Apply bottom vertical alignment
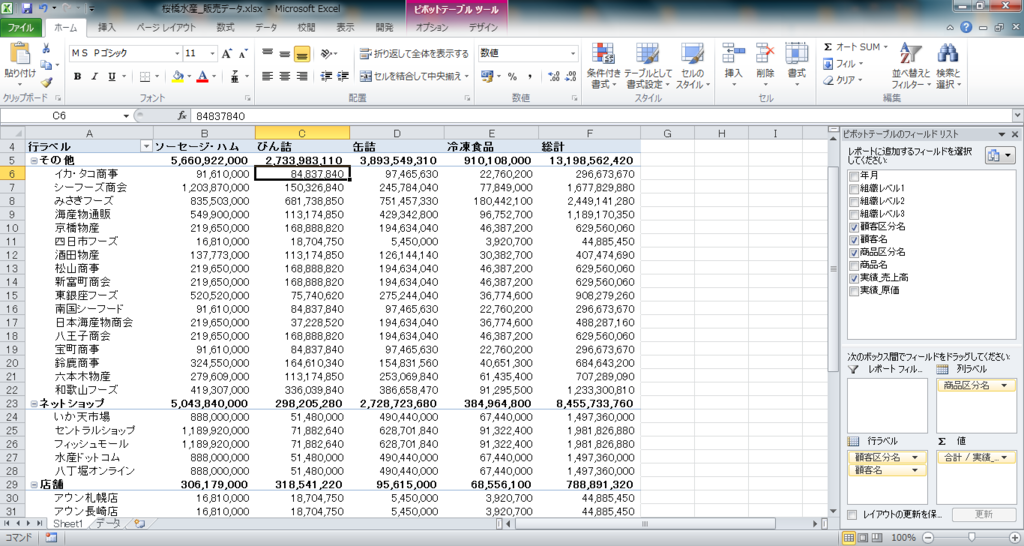Viewport: 1024px width, 546px height. click(302, 54)
